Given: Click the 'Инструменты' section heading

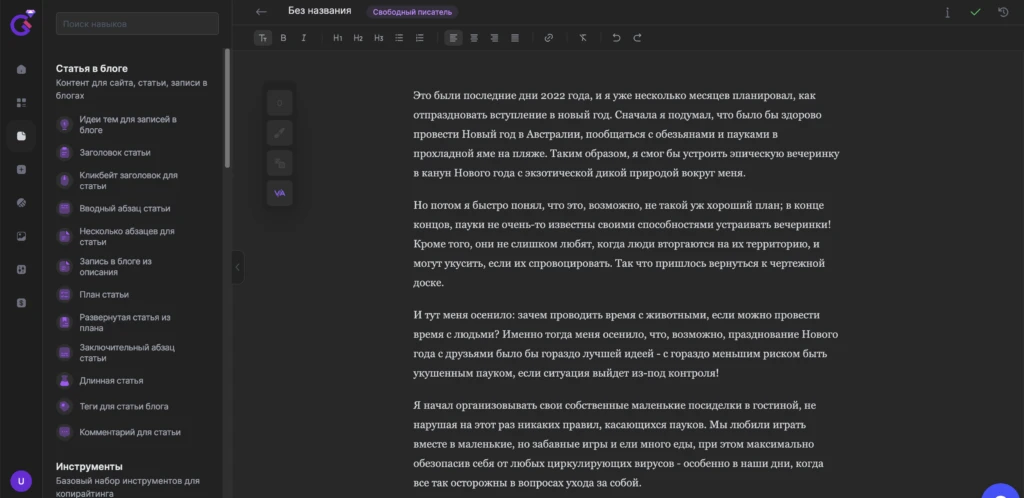Looking at the screenshot, I should [89, 467].
